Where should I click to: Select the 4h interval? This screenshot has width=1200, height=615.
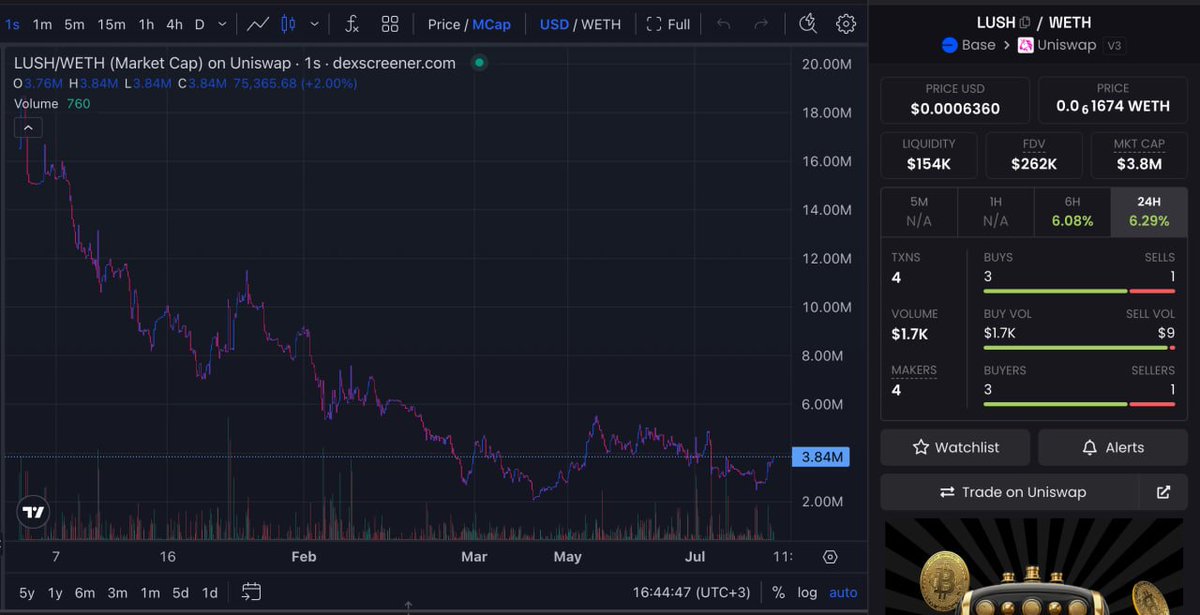pos(174,24)
